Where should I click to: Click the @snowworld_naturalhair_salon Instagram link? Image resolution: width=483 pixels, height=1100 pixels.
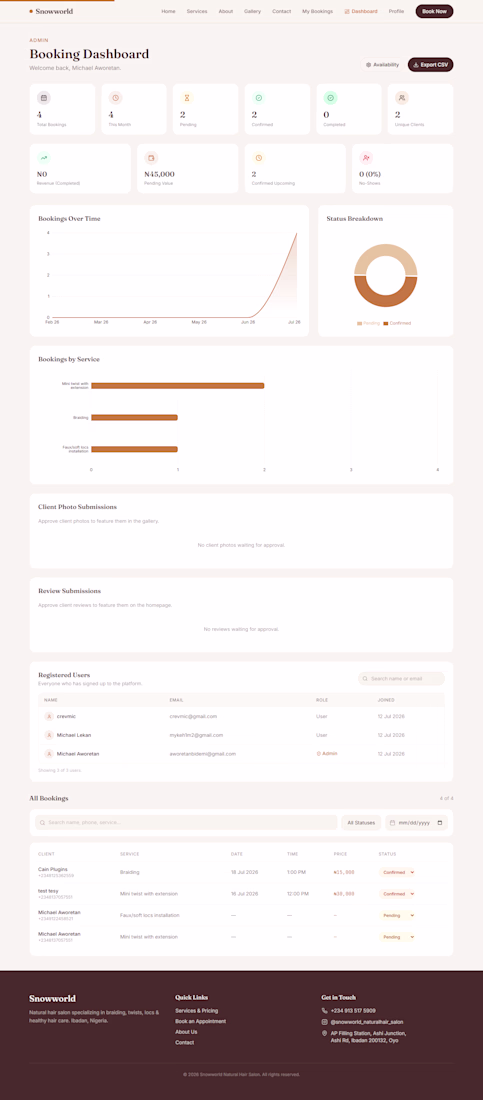tap(367, 1022)
